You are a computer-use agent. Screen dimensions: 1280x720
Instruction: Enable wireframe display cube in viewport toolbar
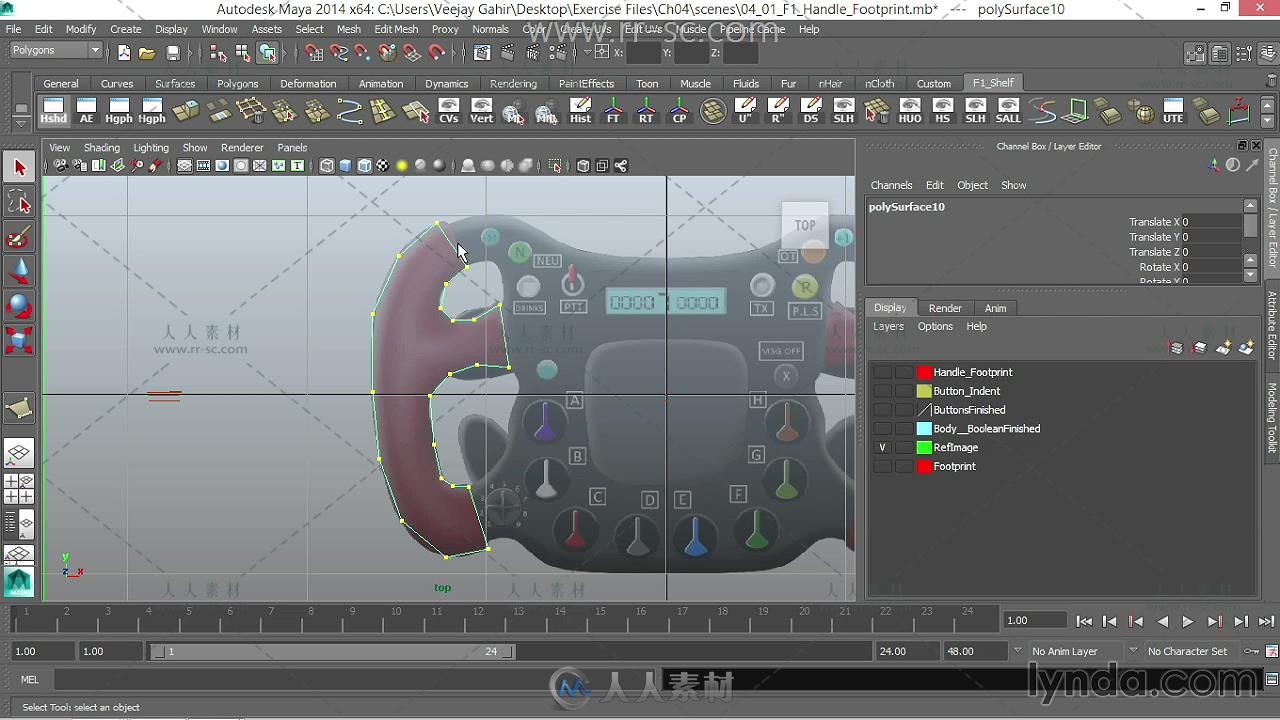[327, 166]
